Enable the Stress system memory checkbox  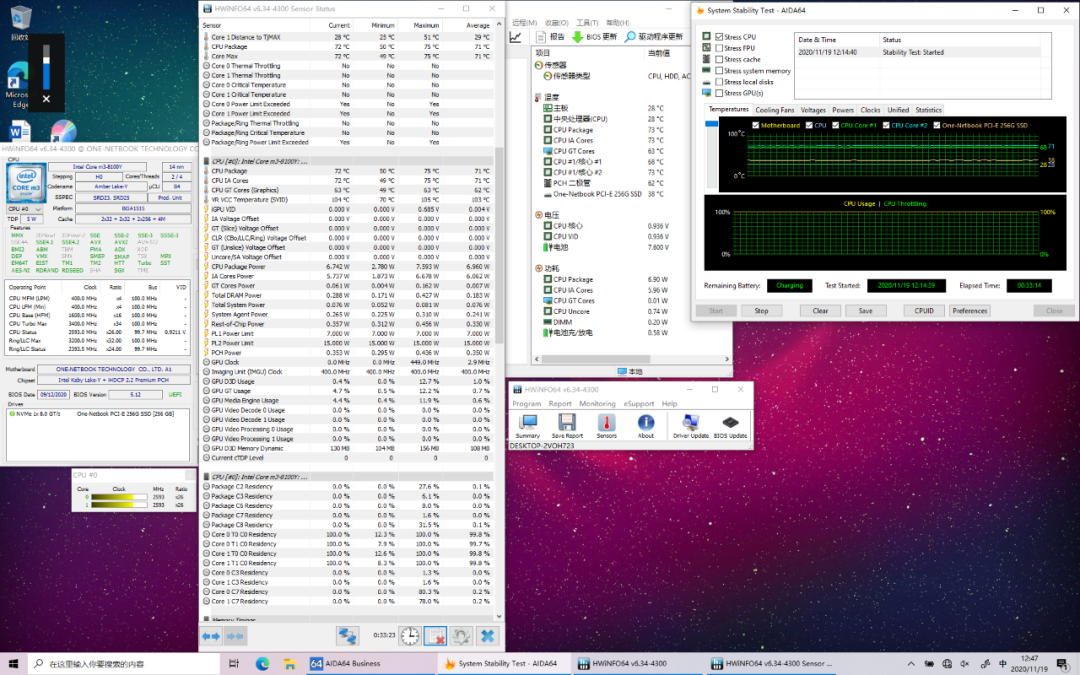click(719, 71)
